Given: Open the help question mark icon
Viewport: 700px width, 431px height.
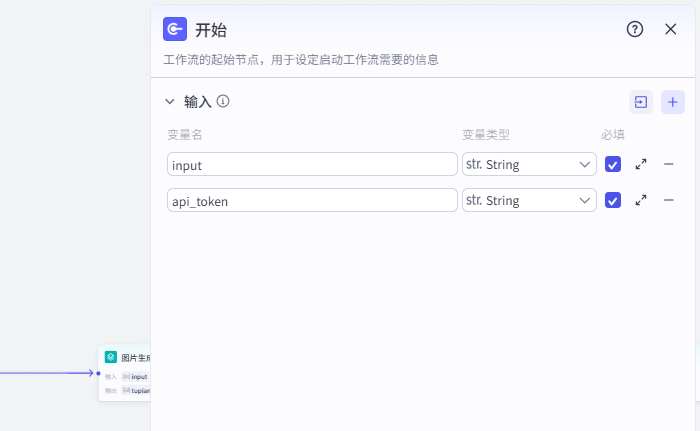Looking at the screenshot, I should point(635,29).
